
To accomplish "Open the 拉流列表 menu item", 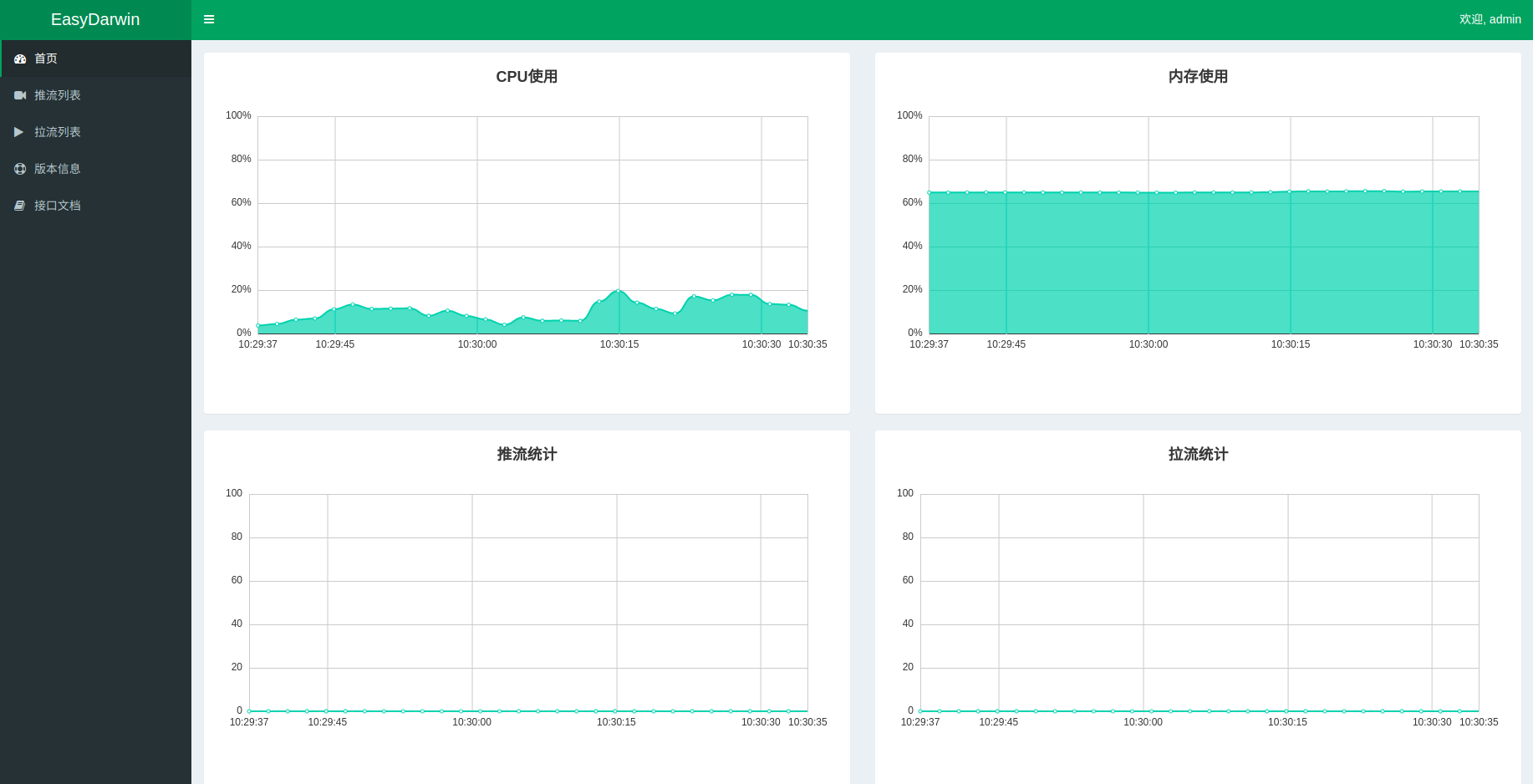I will 95,132.
